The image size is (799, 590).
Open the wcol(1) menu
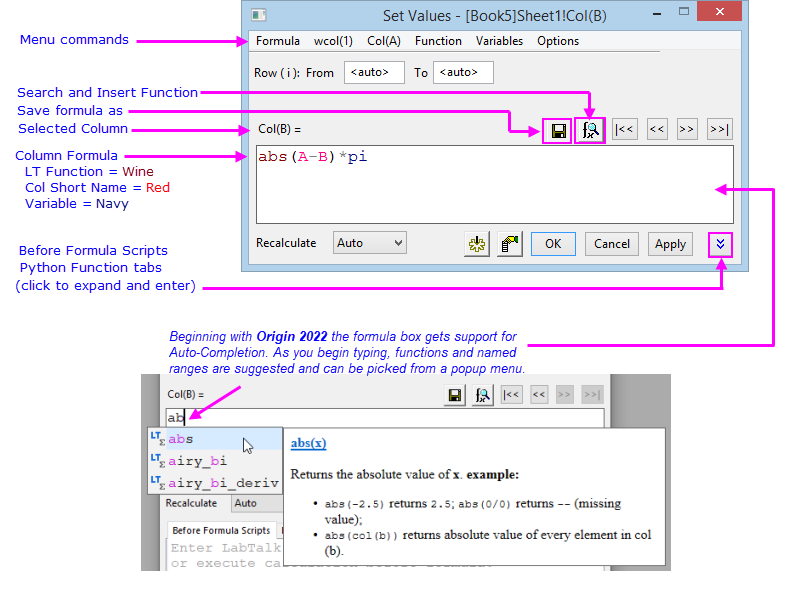point(333,41)
